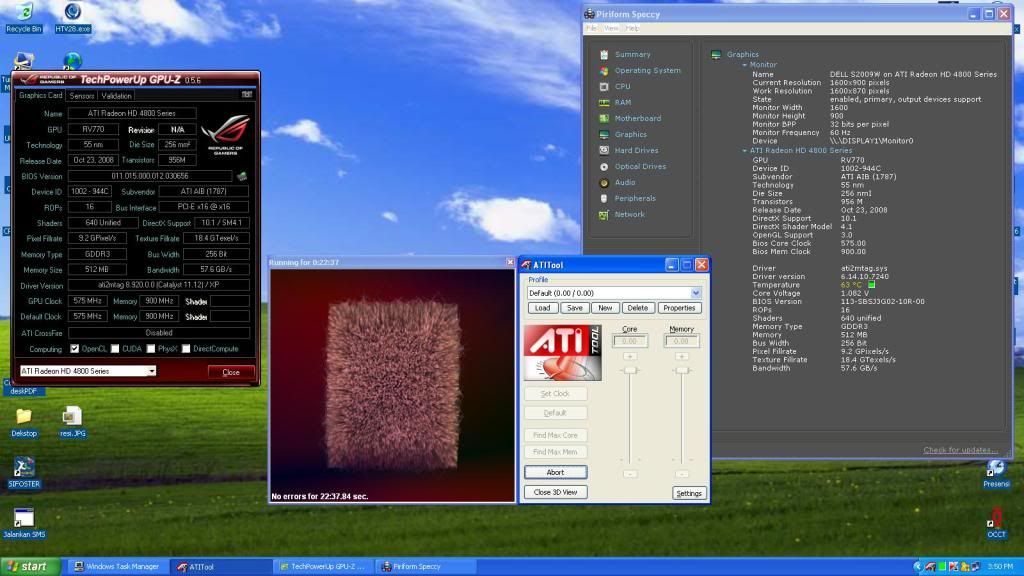Close the 3D view artifact scan window
The width and height of the screenshot is (1024, 576).
(x=510, y=263)
